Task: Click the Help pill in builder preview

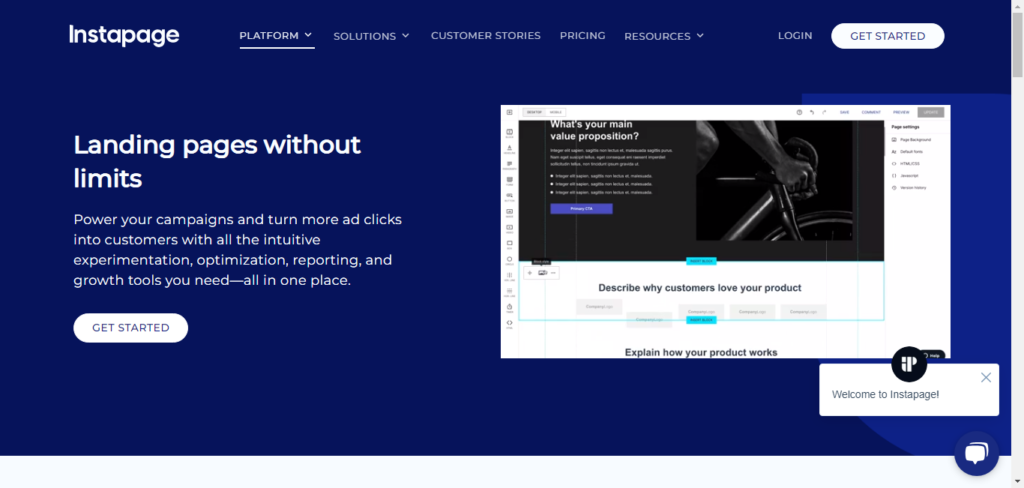Action: click(x=933, y=355)
